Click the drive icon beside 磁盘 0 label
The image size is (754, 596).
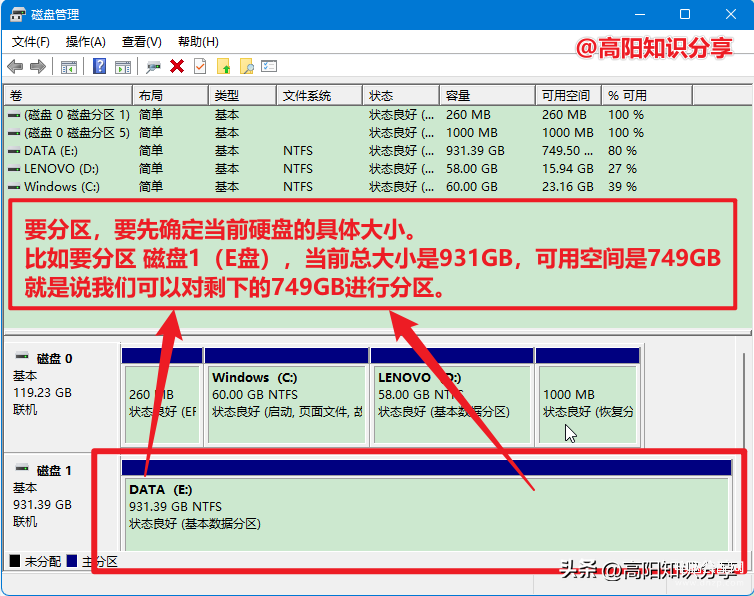point(22,356)
